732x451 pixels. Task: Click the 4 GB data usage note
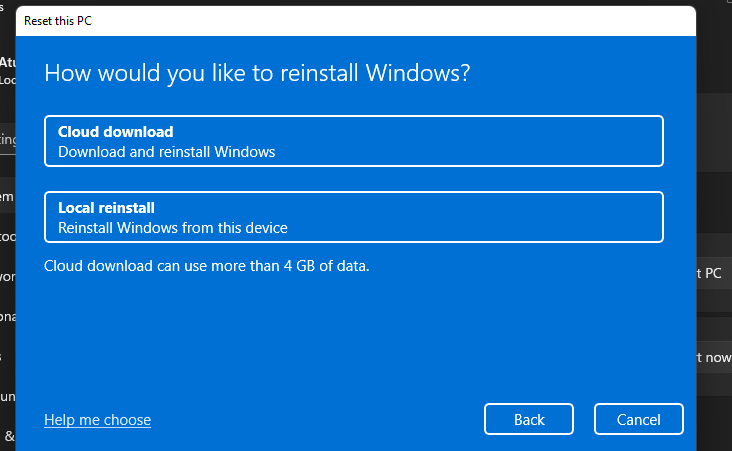(x=207, y=267)
